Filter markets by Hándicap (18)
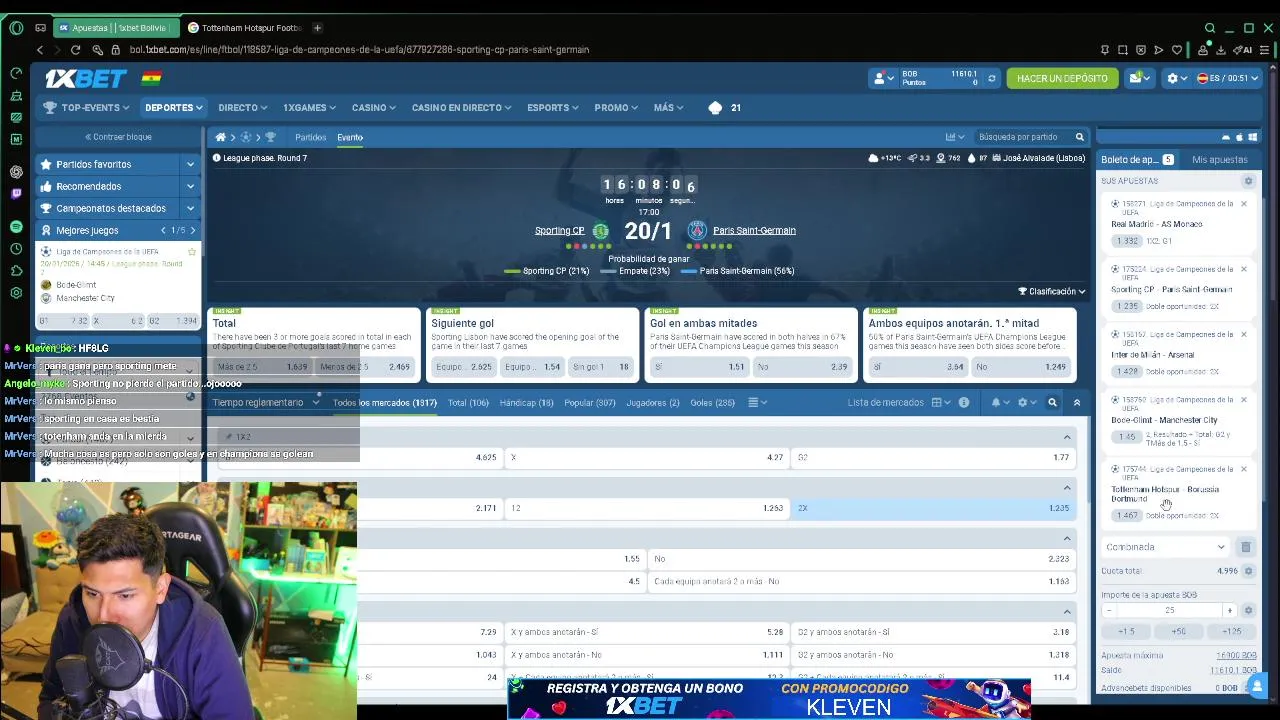The height and width of the screenshot is (720, 1280). 526,402
